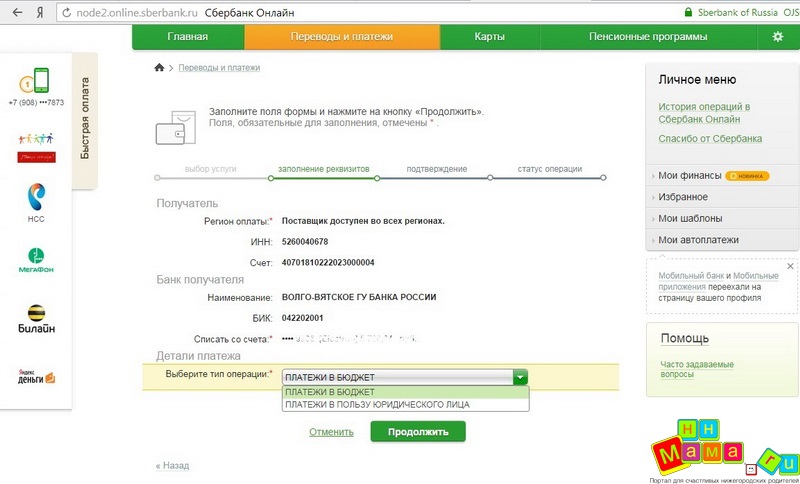This screenshot has height=484, width=800.
Task: Click the Отменить link
Action: [x=331, y=432]
